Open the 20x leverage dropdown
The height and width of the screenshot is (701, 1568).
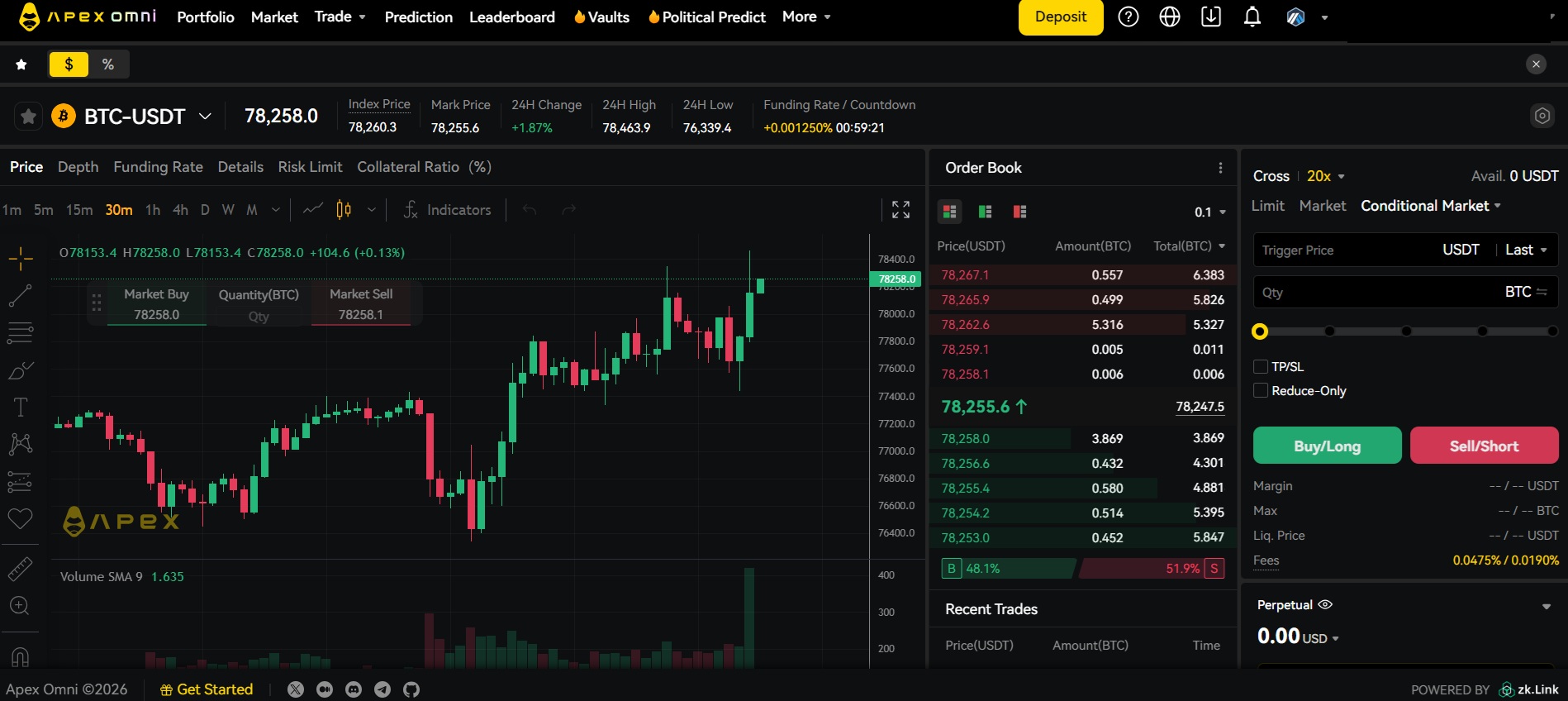coord(1325,176)
